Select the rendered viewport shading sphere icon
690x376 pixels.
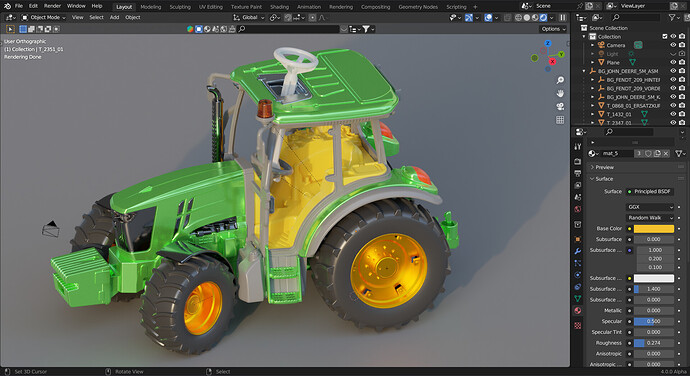tap(543, 18)
